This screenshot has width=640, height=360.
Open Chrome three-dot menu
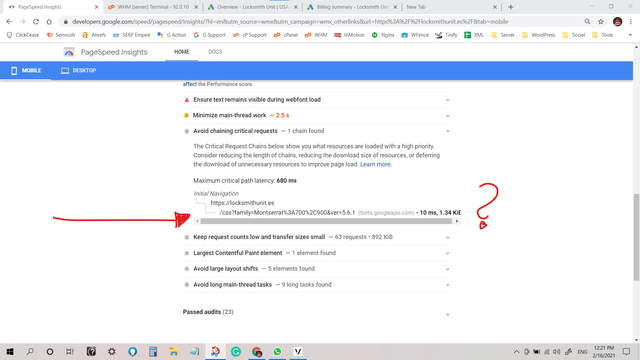click(631, 22)
